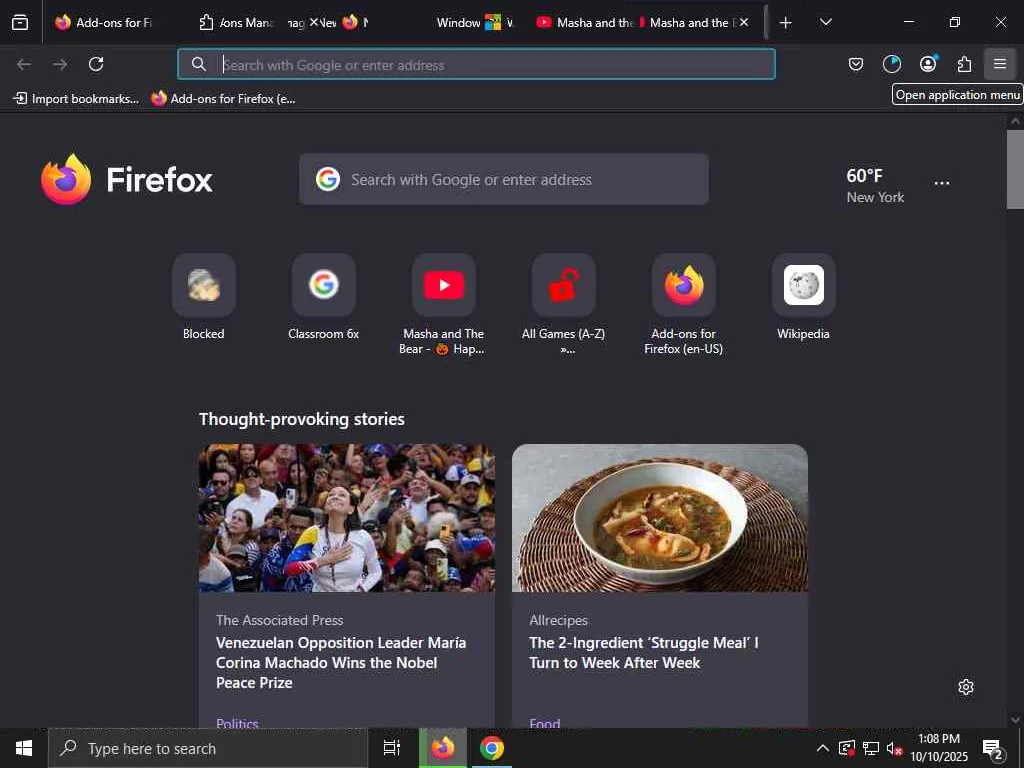
Task: Open Firefox View icon in tab bar
Action: point(20,22)
